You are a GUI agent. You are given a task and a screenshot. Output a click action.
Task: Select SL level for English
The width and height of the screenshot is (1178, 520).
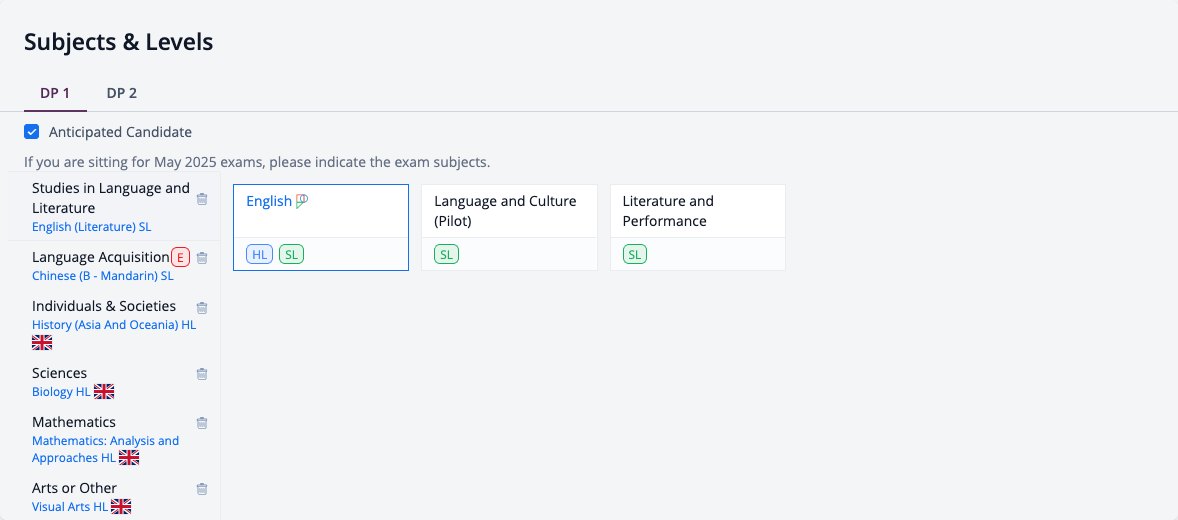291,254
